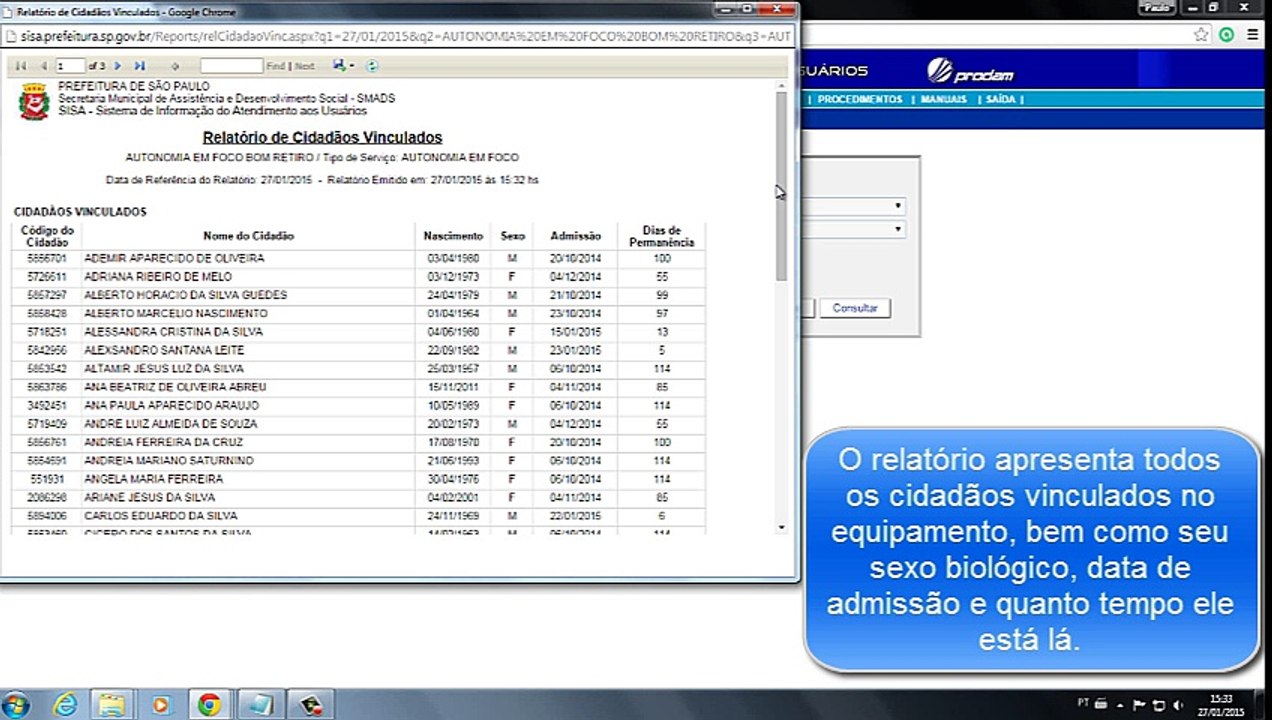Image resolution: width=1272 pixels, height=720 pixels.
Task: Click the report find text box
Action: pyautogui.click(x=231, y=66)
